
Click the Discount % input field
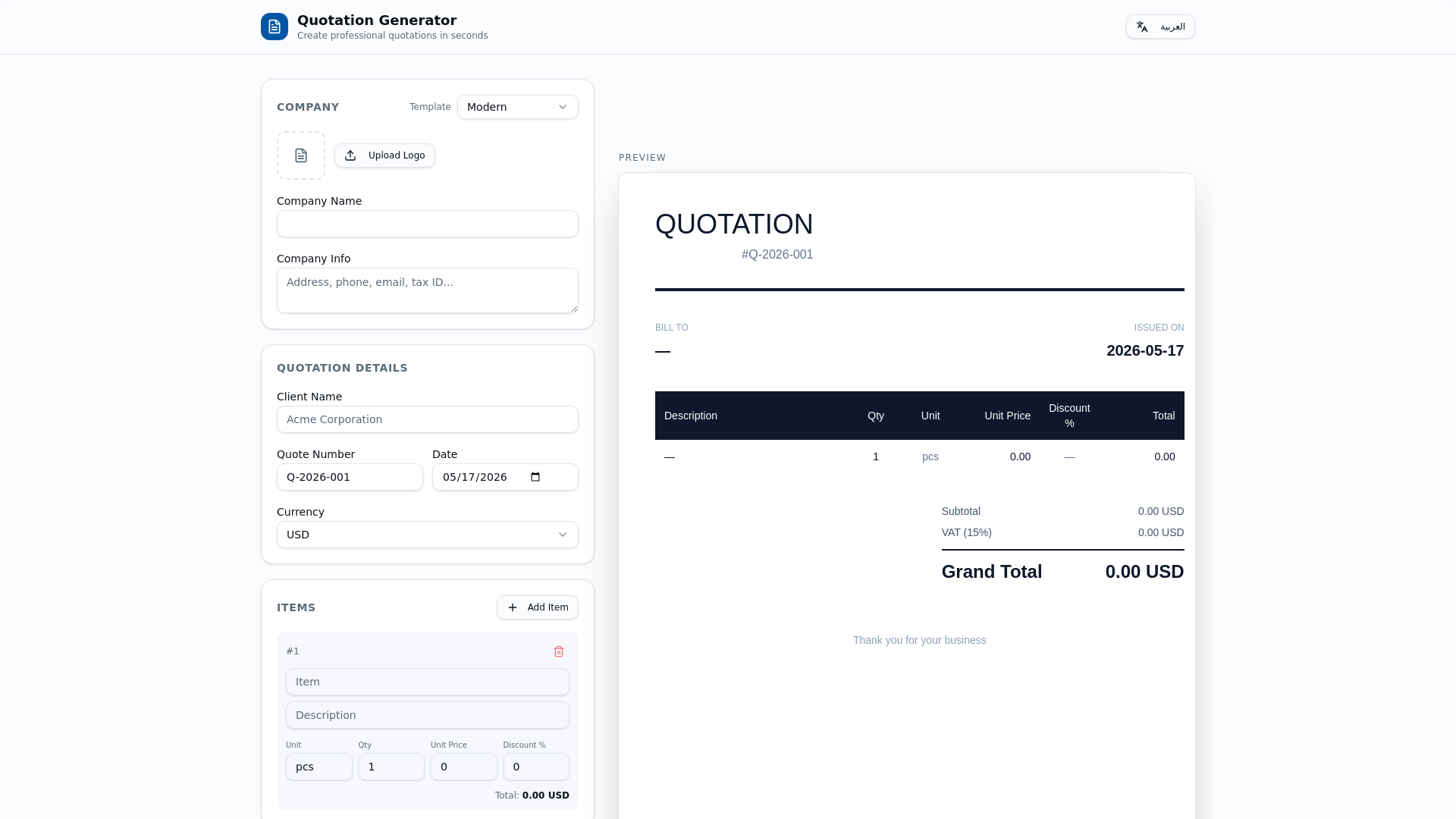(536, 767)
